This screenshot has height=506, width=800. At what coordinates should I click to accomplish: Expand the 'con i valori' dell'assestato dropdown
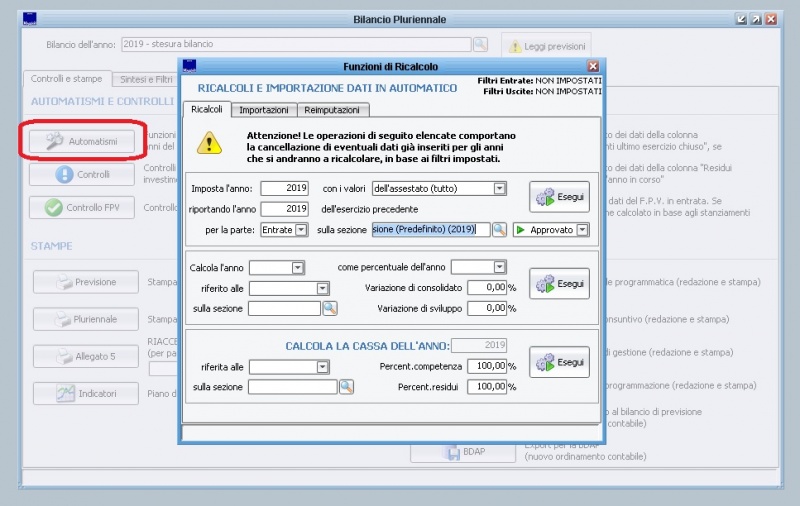(x=500, y=188)
